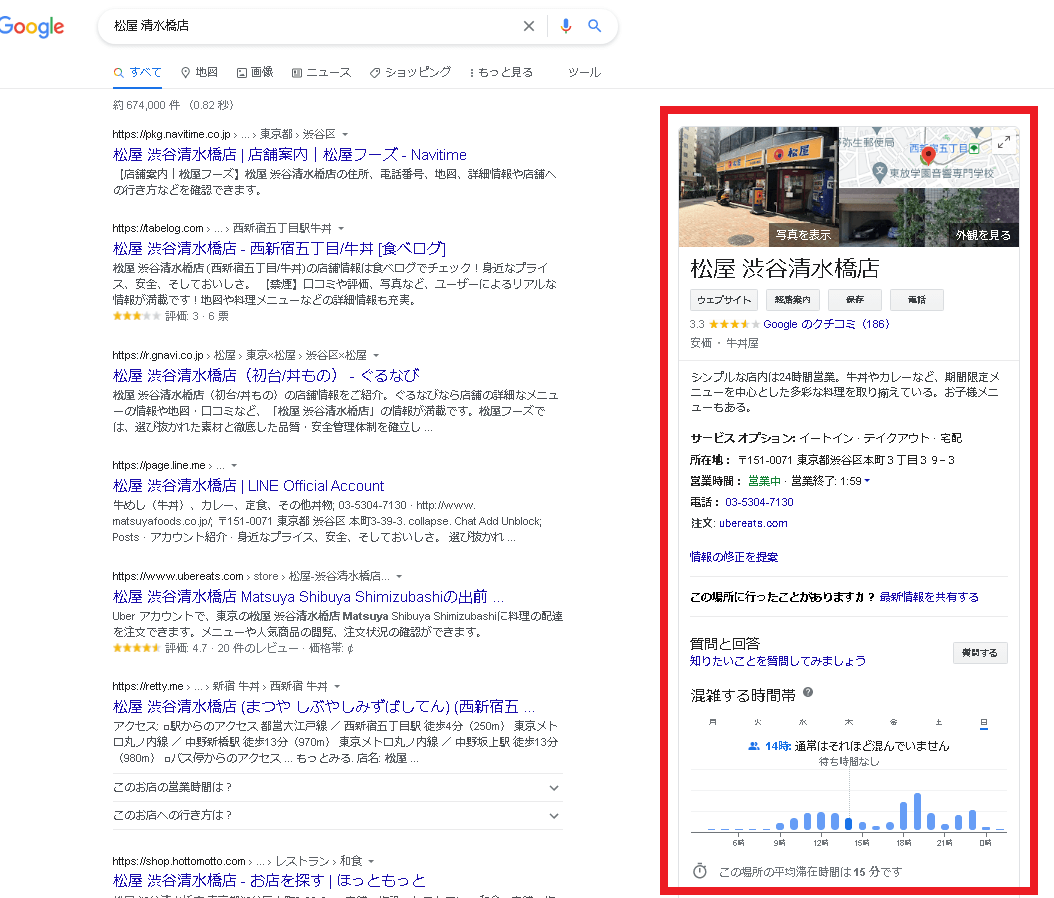Viewport: 1054px width, 898px height.
Task: Open ツール search options
Action: (x=584, y=73)
